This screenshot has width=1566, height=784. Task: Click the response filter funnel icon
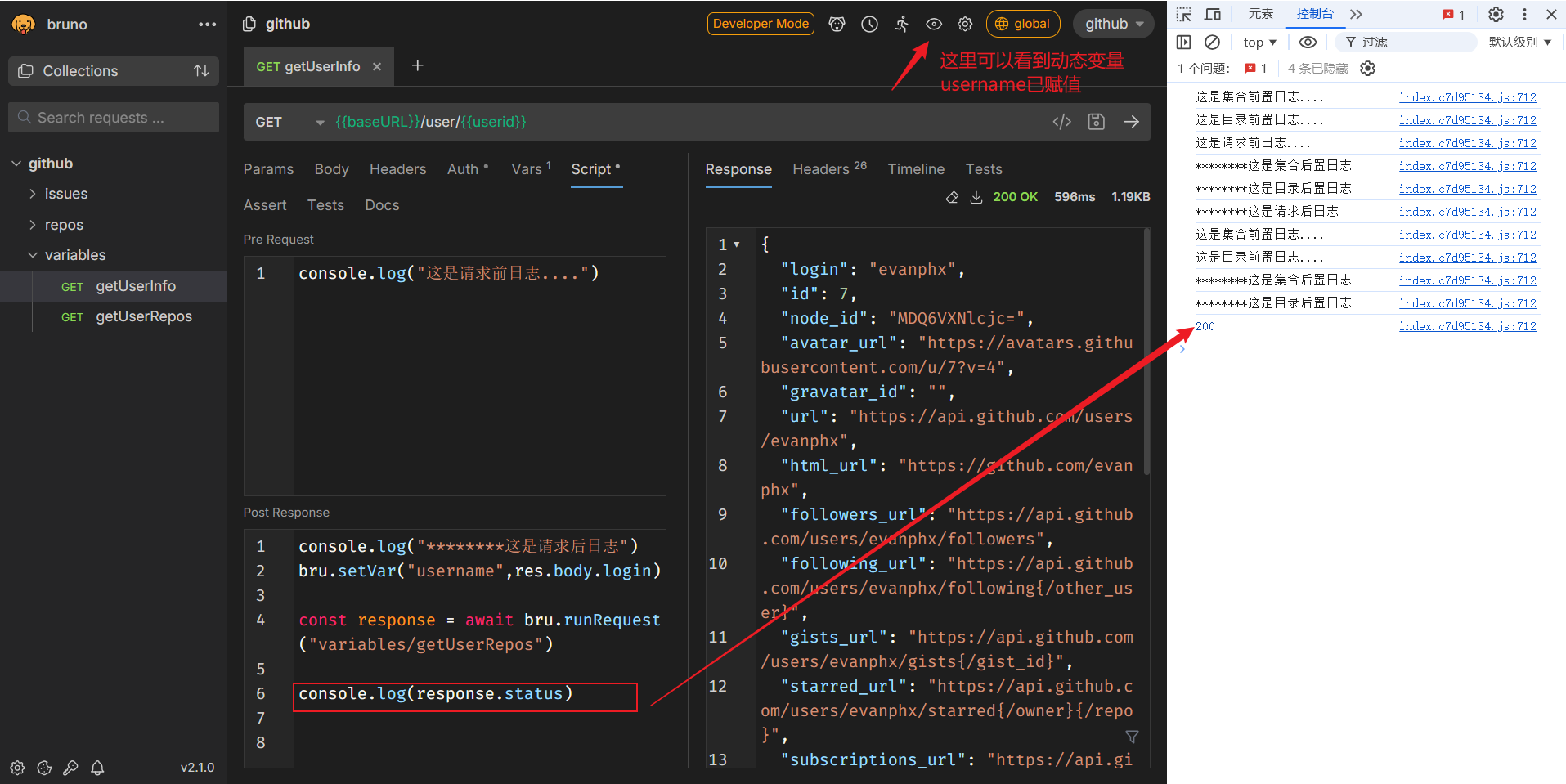click(1132, 737)
